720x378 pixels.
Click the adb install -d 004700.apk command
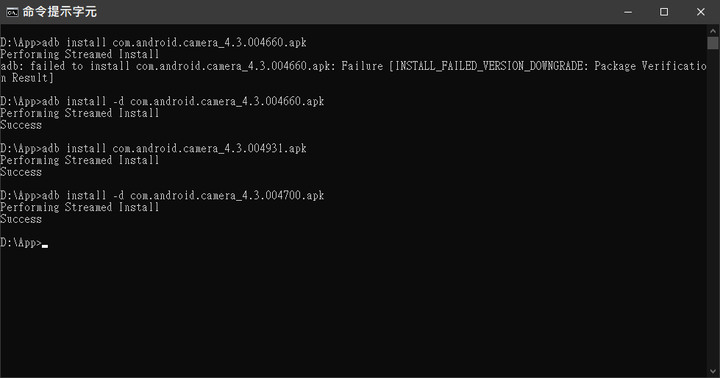[162, 196]
